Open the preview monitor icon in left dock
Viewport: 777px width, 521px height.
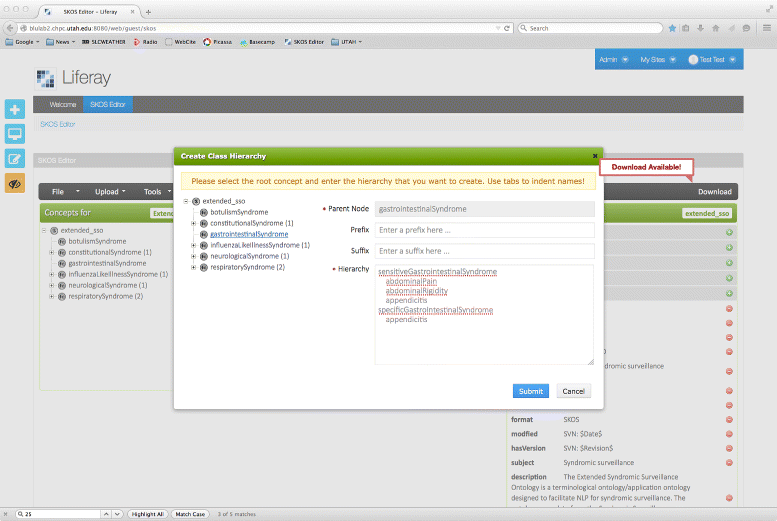click(15, 134)
